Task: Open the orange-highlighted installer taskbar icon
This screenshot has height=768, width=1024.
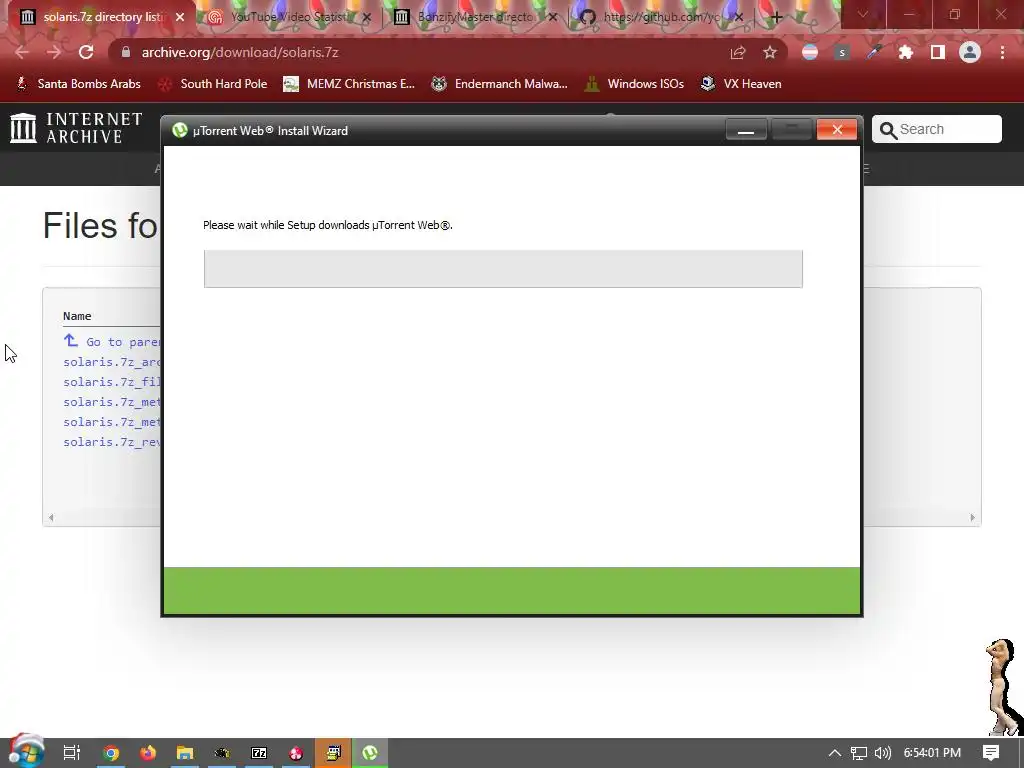Action: click(333, 753)
